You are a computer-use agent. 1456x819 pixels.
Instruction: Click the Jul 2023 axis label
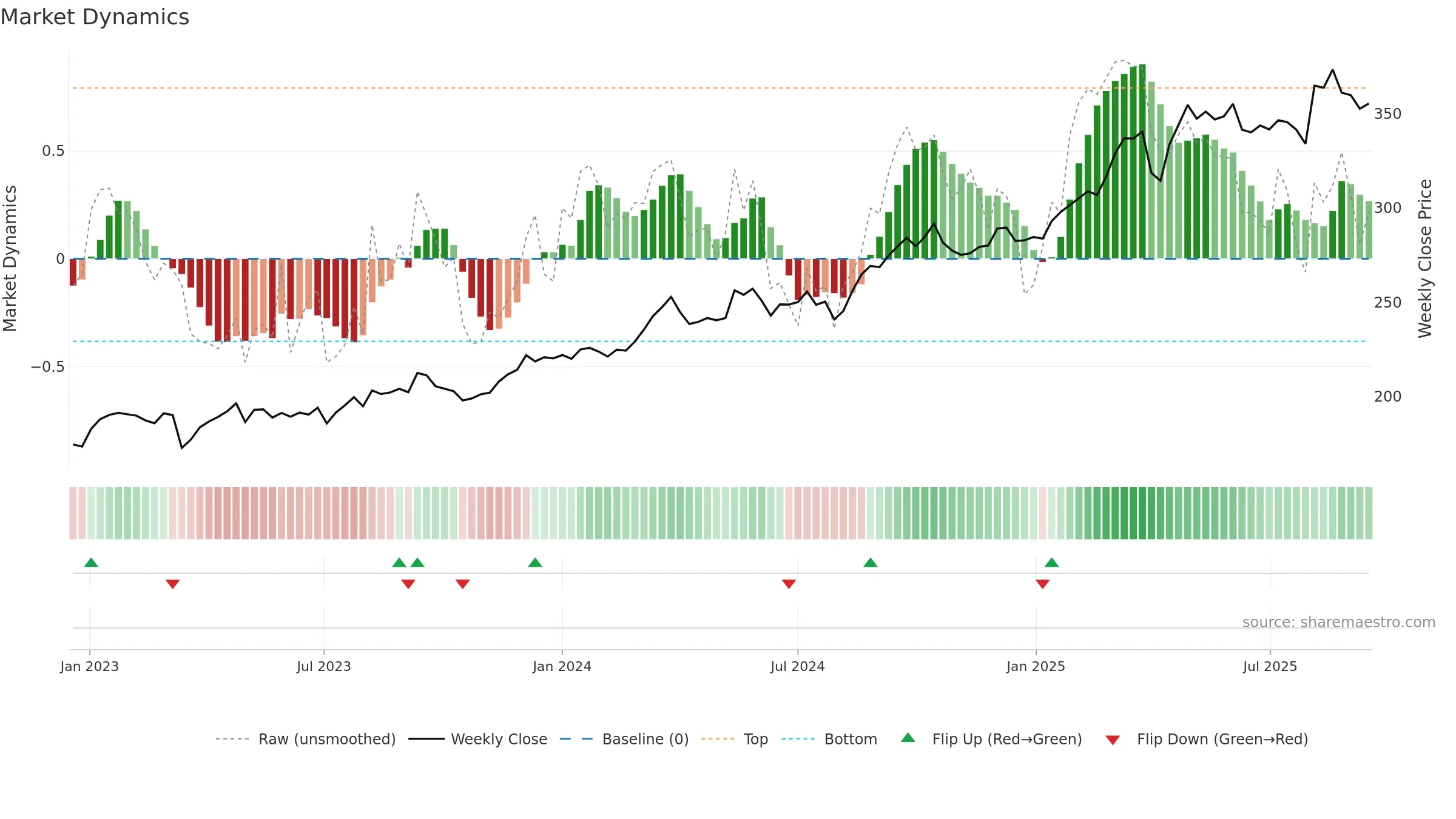[x=324, y=666]
